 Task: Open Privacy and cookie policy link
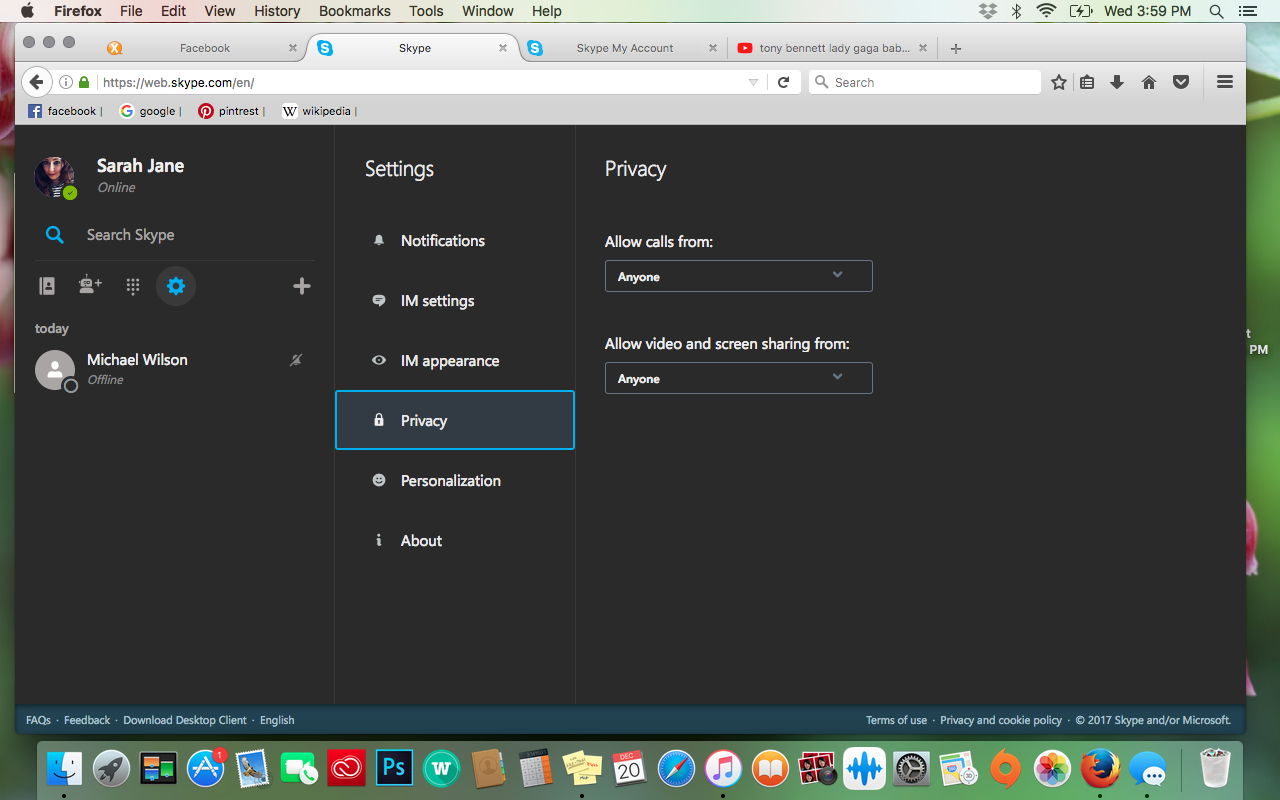click(x=1001, y=720)
